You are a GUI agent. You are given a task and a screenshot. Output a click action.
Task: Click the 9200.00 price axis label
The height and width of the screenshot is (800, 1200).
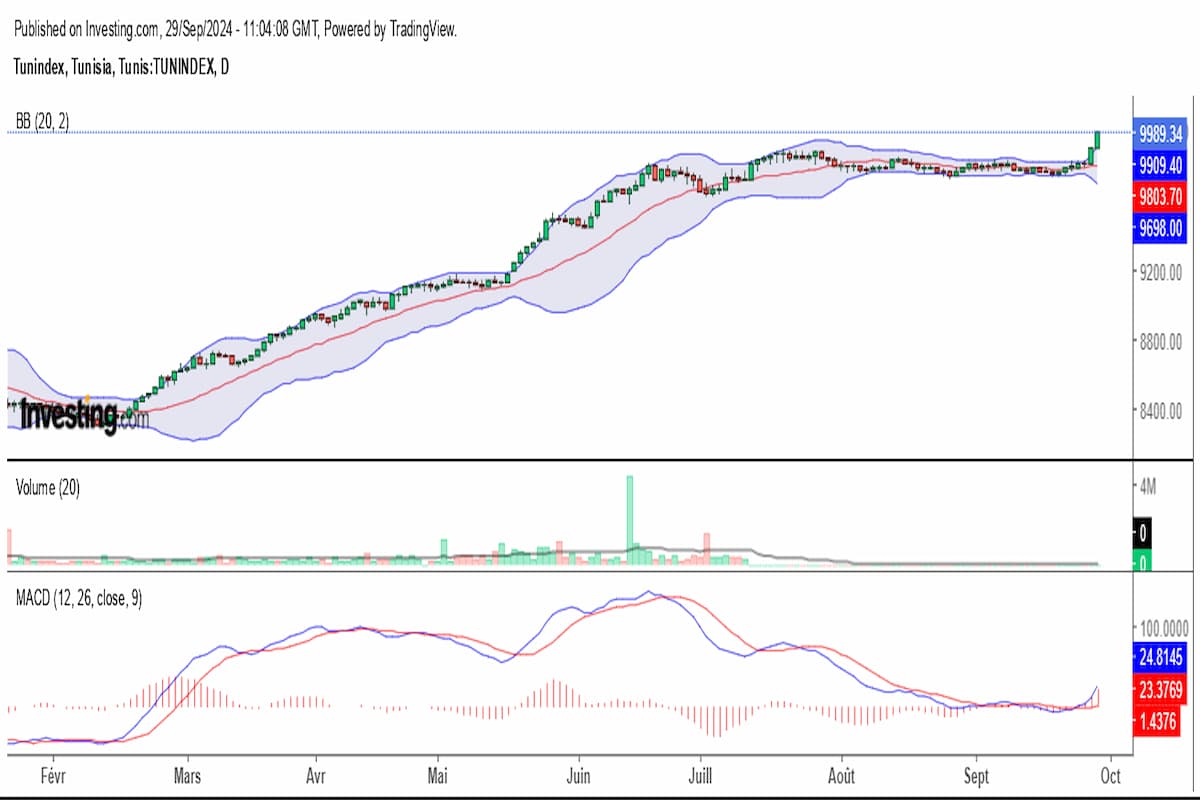pyautogui.click(x=1160, y=271)
